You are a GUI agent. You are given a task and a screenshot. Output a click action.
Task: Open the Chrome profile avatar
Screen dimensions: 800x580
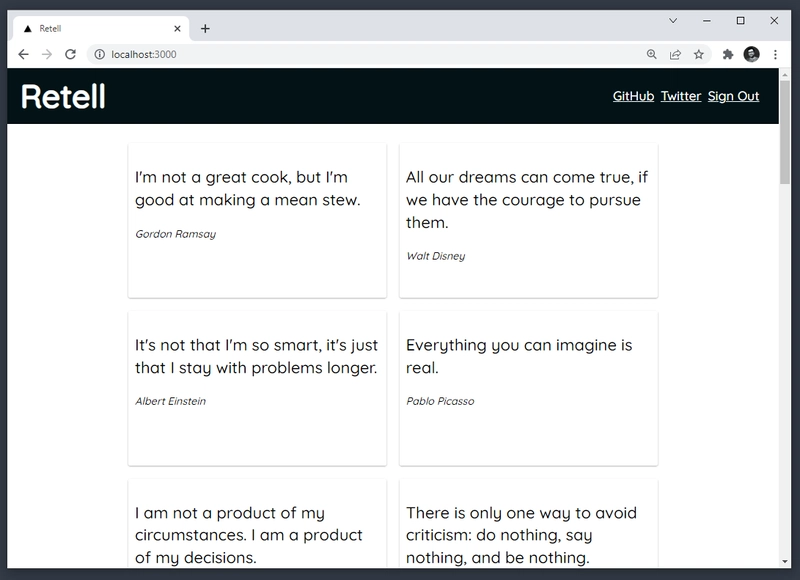pos(751,55)
